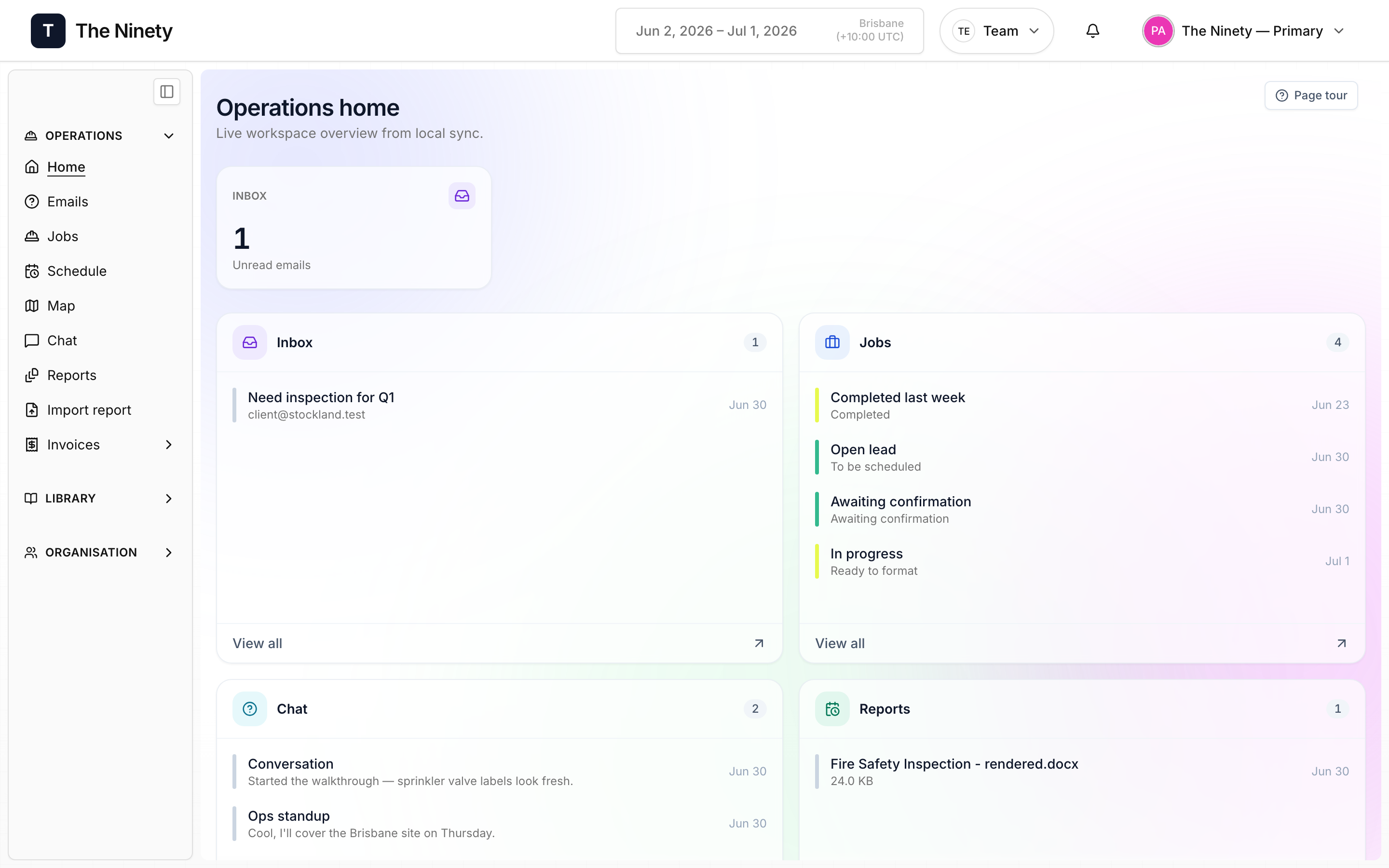Open the Completed last week job
This screenshot has height=868, width=1389.
pos(1081,405)
